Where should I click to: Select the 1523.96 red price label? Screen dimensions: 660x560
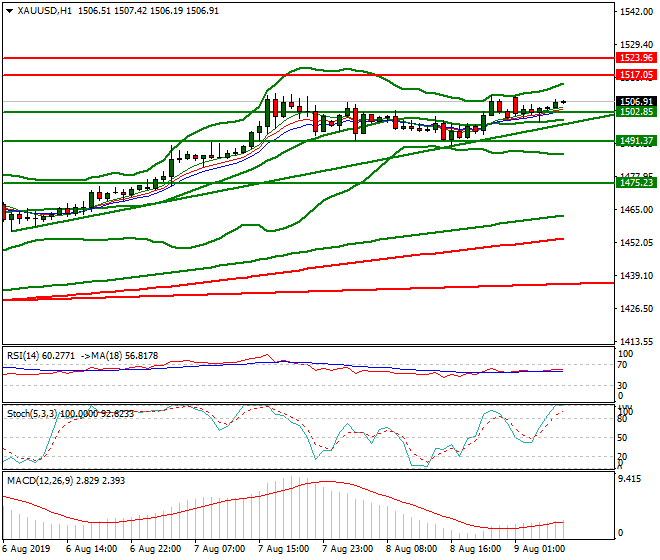point(636,58)
